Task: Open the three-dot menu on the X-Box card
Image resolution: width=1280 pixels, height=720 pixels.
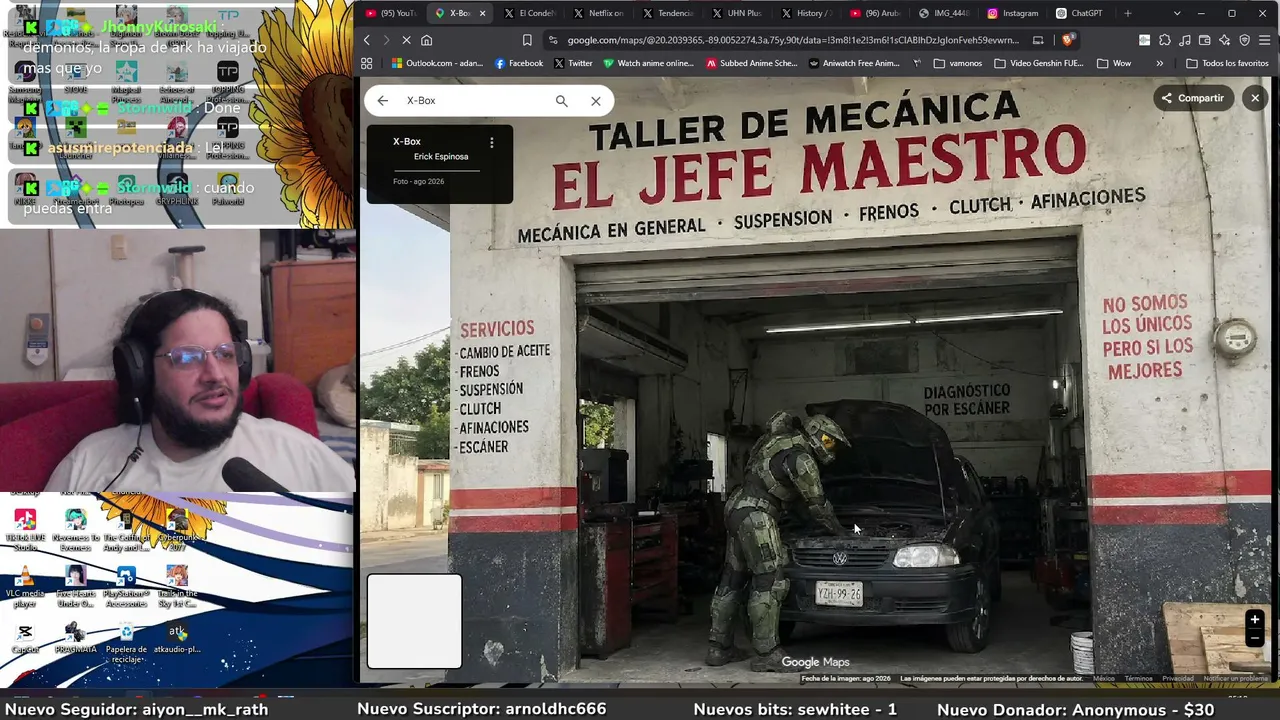Action: coord(491,143)
